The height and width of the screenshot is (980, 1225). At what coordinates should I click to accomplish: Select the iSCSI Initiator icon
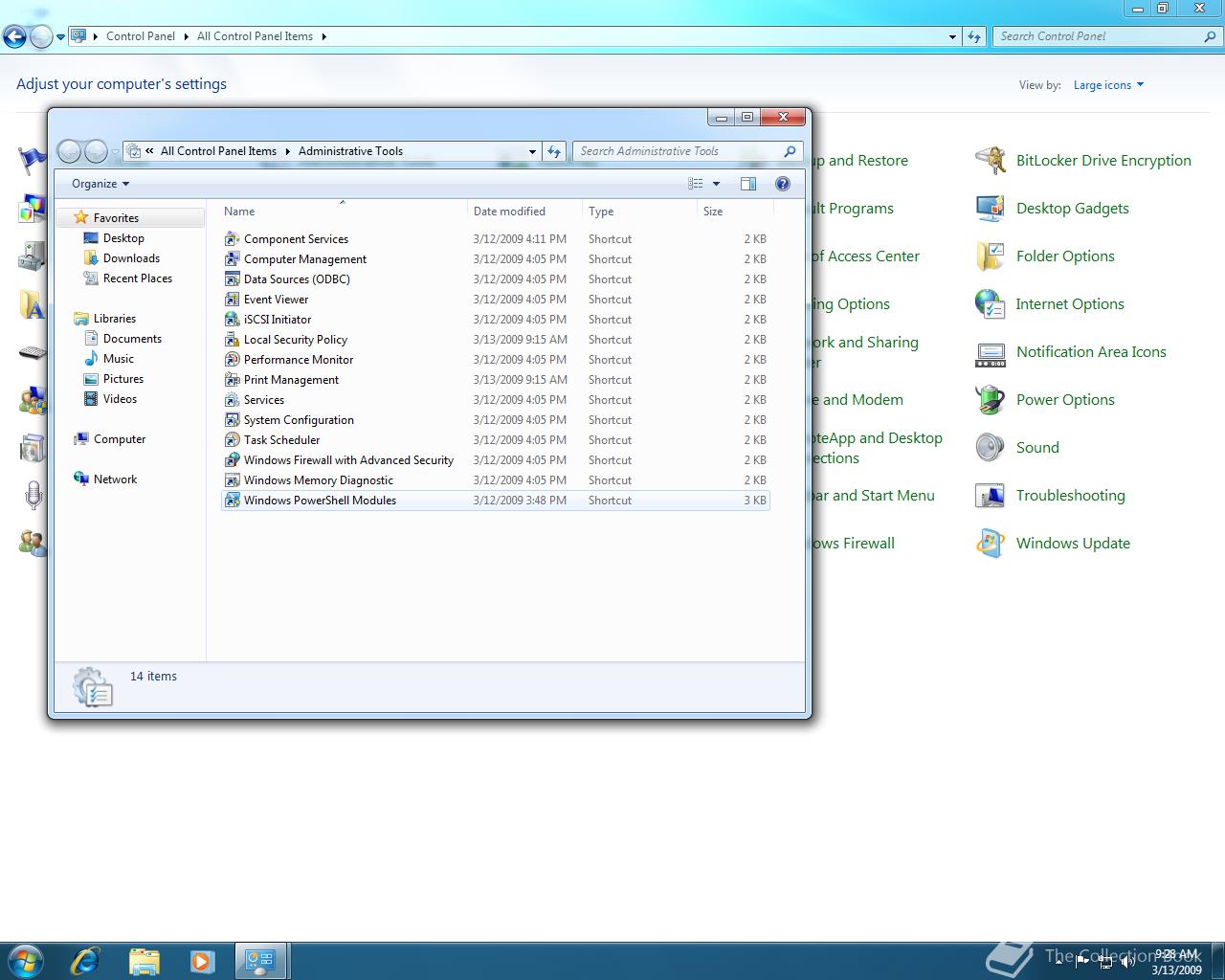232,320
